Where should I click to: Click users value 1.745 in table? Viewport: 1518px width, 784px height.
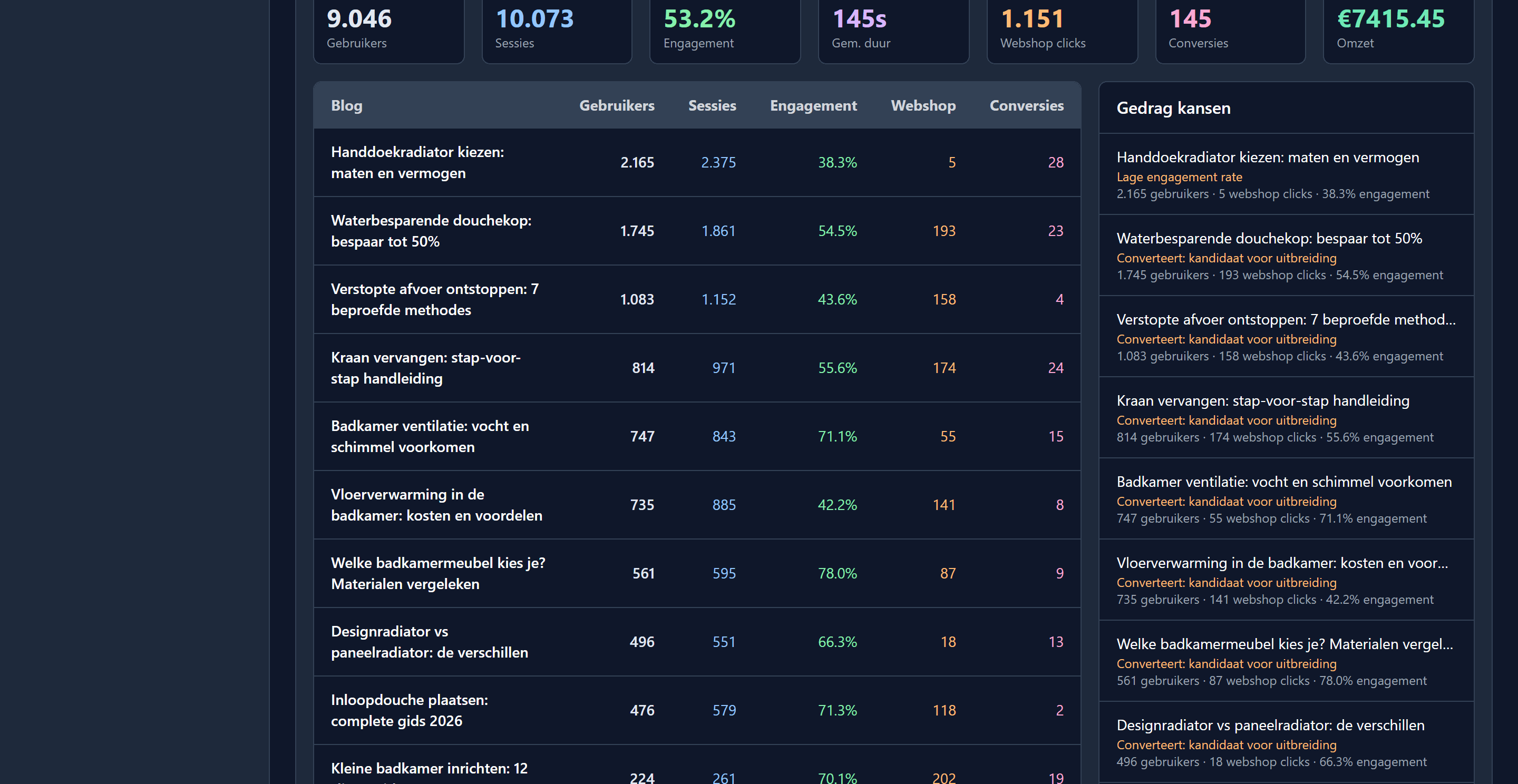637,231
